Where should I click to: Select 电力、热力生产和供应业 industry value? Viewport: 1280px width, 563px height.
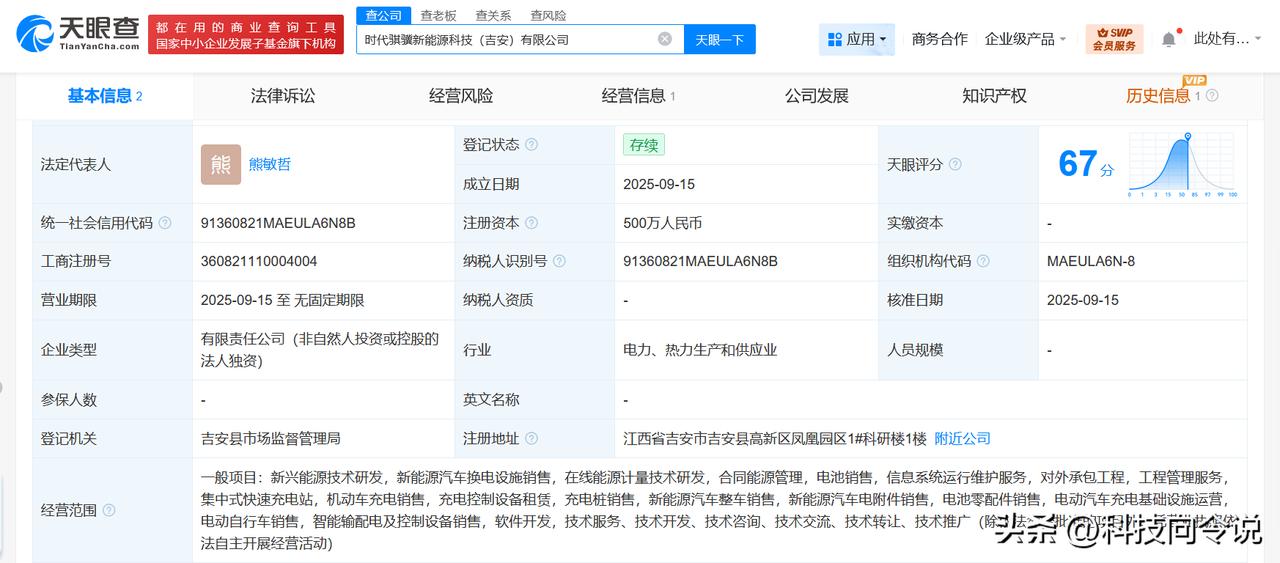pos(700,350)
